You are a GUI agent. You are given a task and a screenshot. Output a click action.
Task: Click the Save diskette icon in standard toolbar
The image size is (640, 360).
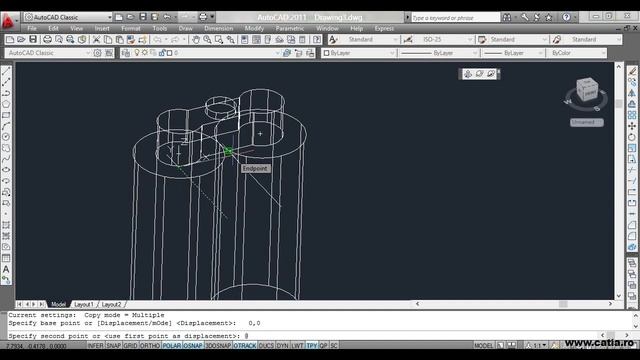click(33, 40)
